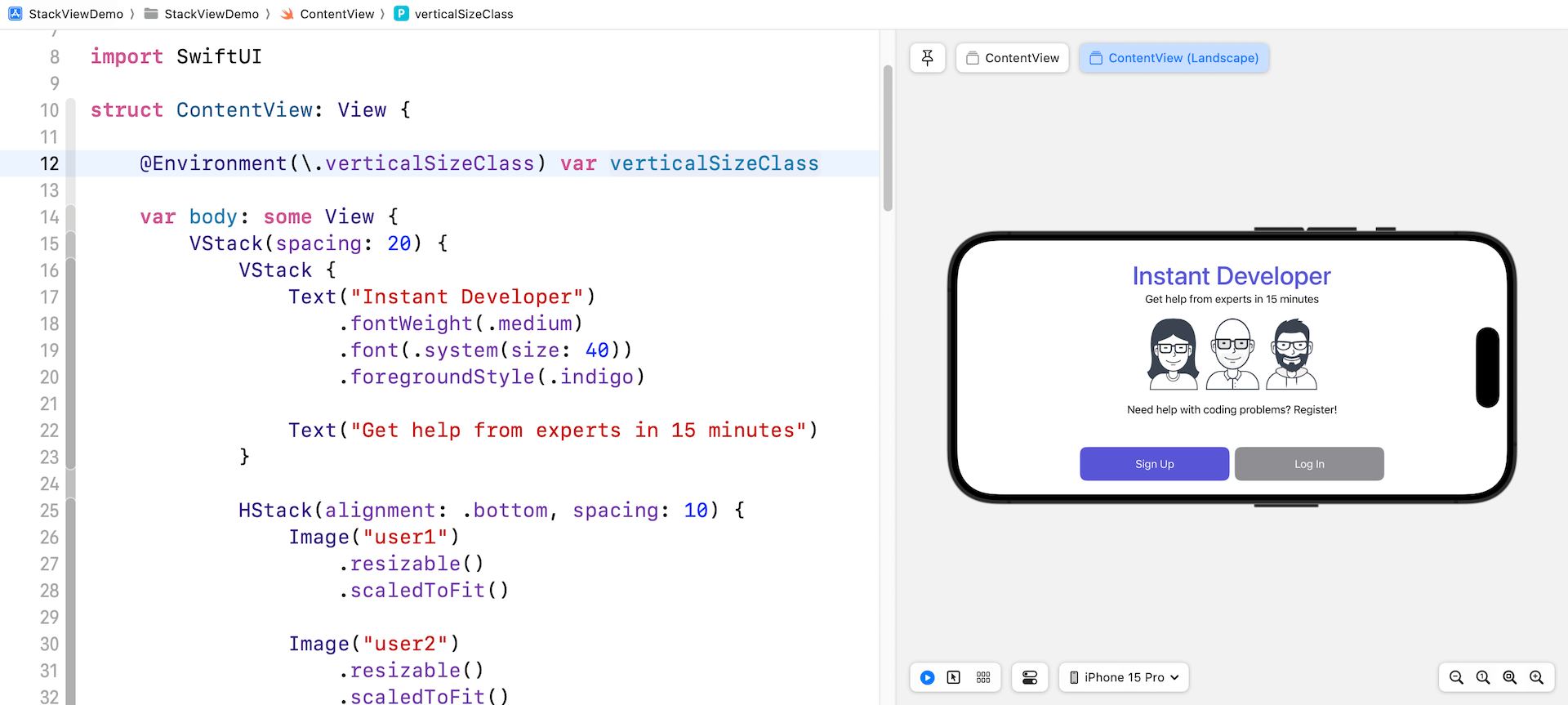Select the ContentView preview tab

(1013, 58)
